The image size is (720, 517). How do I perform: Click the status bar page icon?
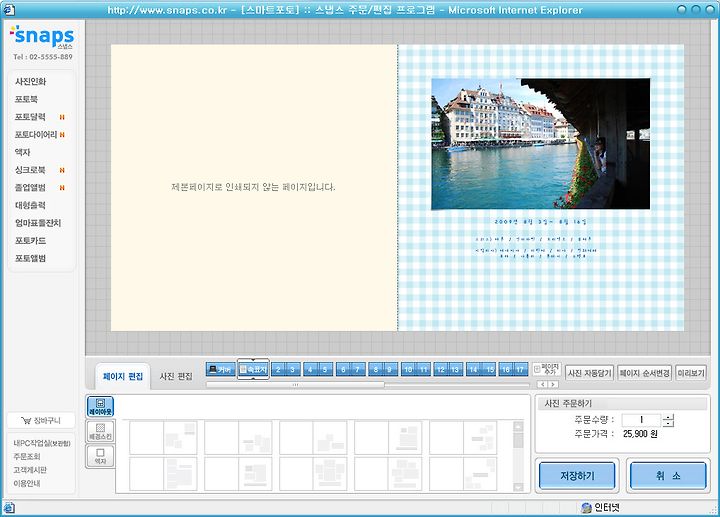(x=9, y=508)
